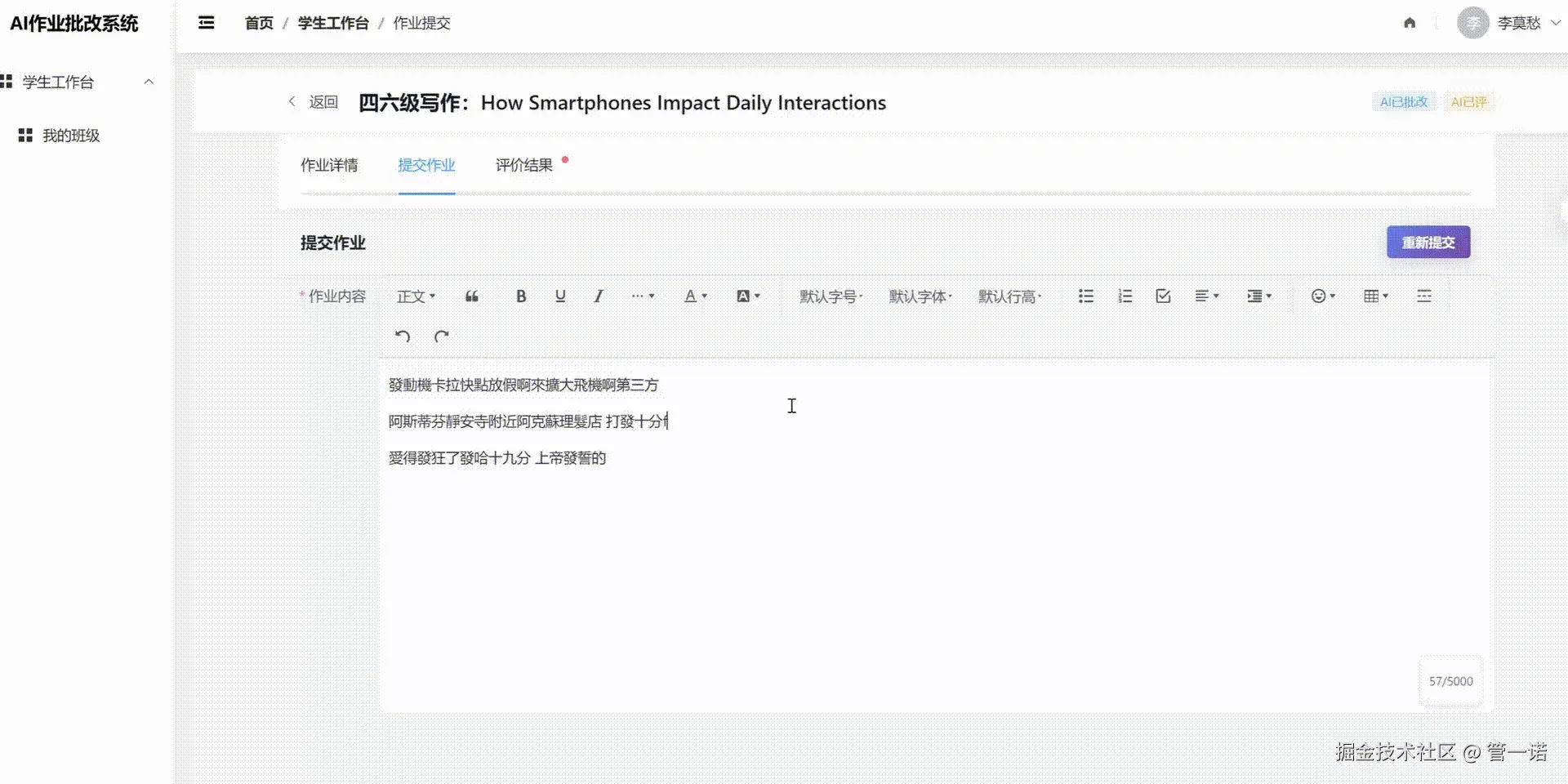Screen dimensions: 1568x784
Task: Undo the last edit
Action: 401,336
